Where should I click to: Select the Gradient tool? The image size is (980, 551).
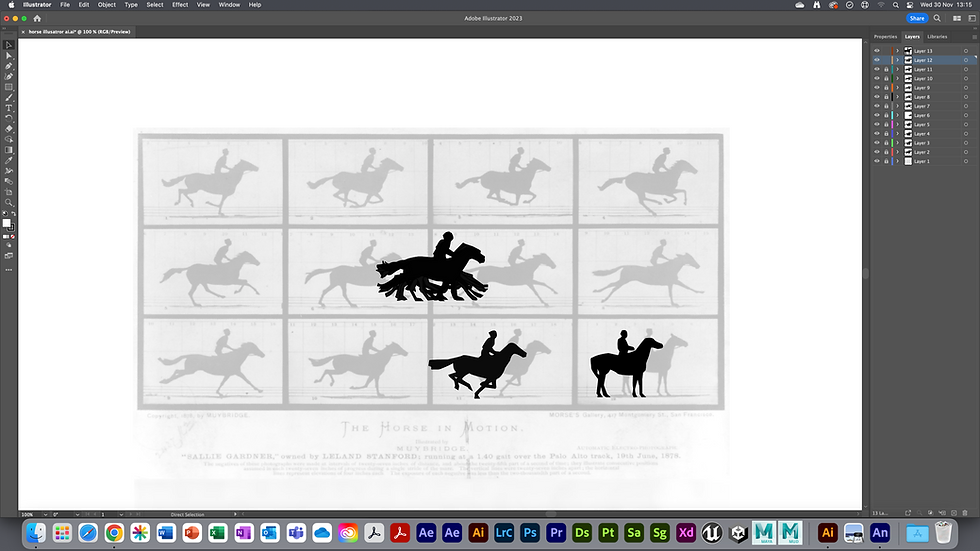click(9, 150)
